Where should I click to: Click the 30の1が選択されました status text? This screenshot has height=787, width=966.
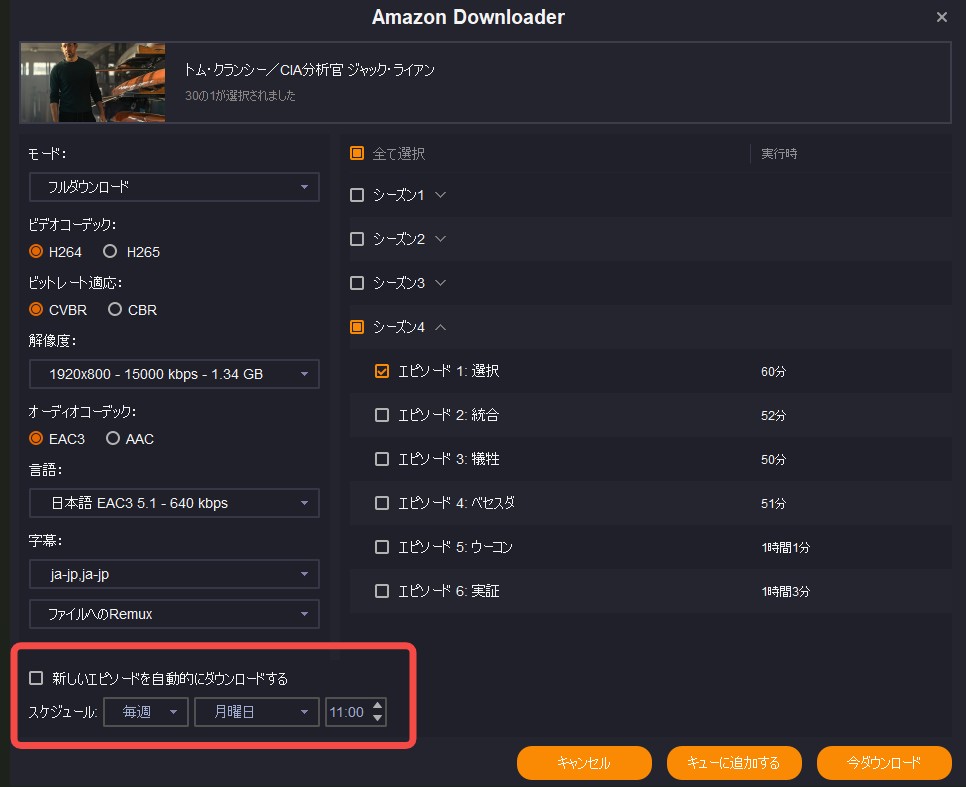click(x=240, y=96)
